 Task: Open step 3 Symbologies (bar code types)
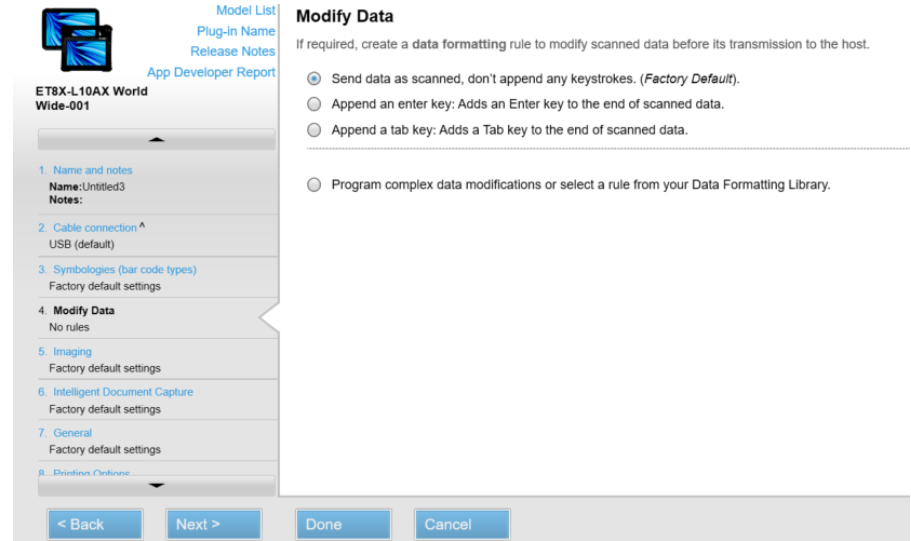pos(117,269)
